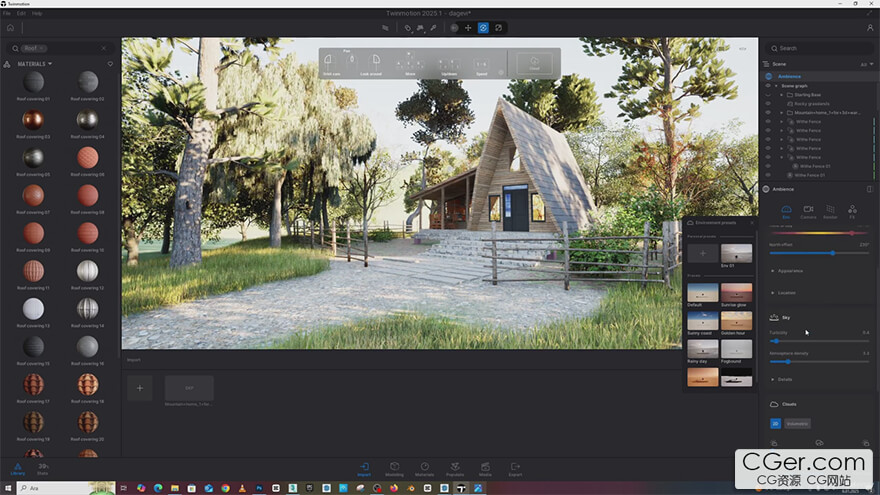The image size is (880, 495).
Task: Toggle visibility of Starting Base folder
Action: pos(768,95)
